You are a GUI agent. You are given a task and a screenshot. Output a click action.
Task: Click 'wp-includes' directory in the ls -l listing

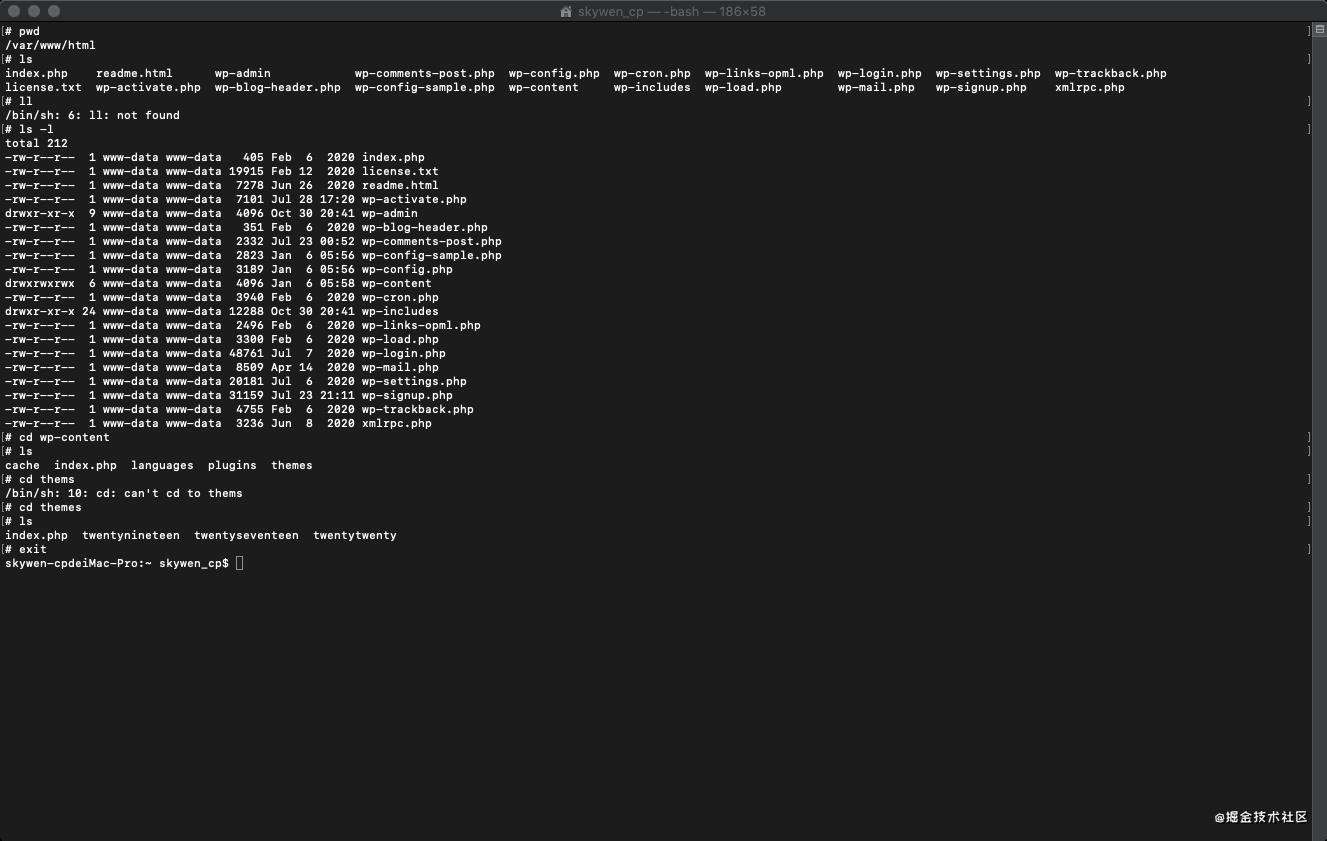[400, 311]
